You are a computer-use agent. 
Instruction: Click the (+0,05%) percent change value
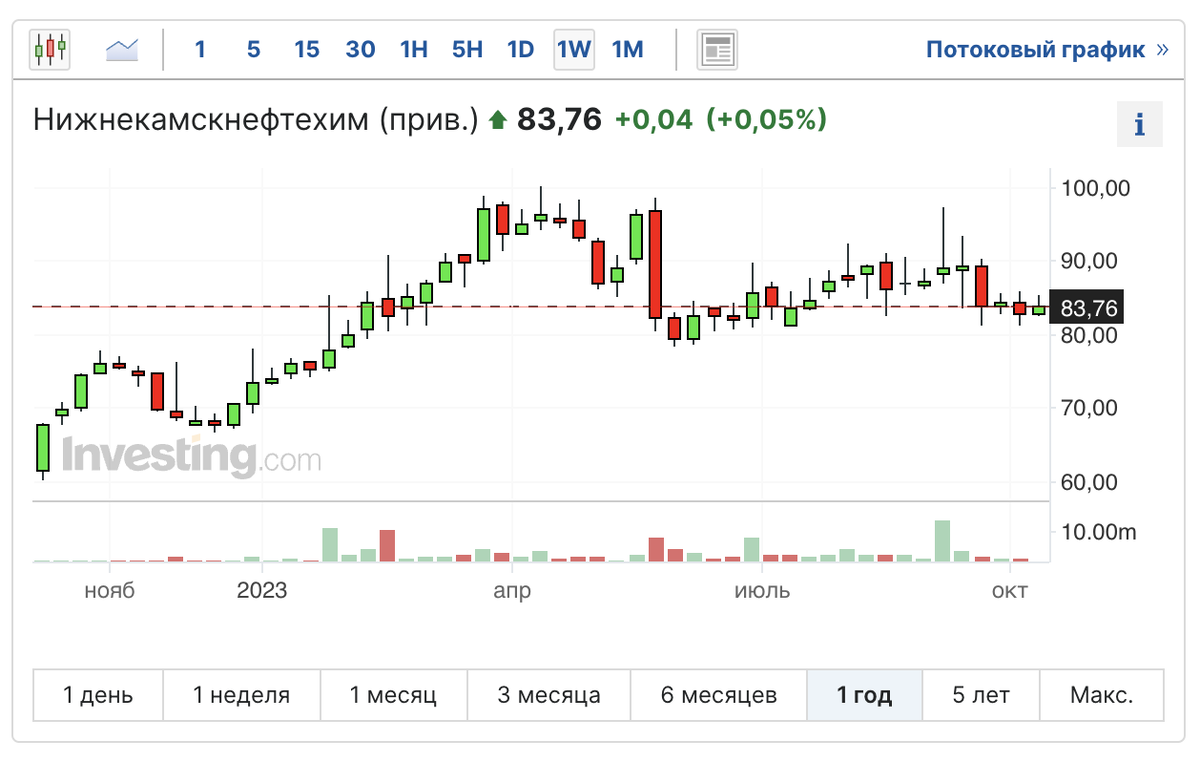(x=767, y=120)
